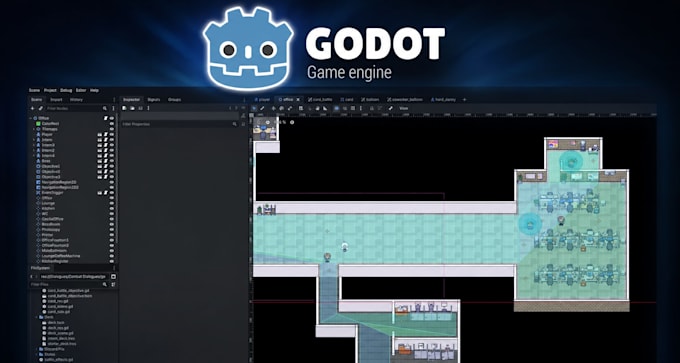This screenshot has width=680, height=363.
Task: Activate the Ruler Mode tool
Action: point(325,108)
